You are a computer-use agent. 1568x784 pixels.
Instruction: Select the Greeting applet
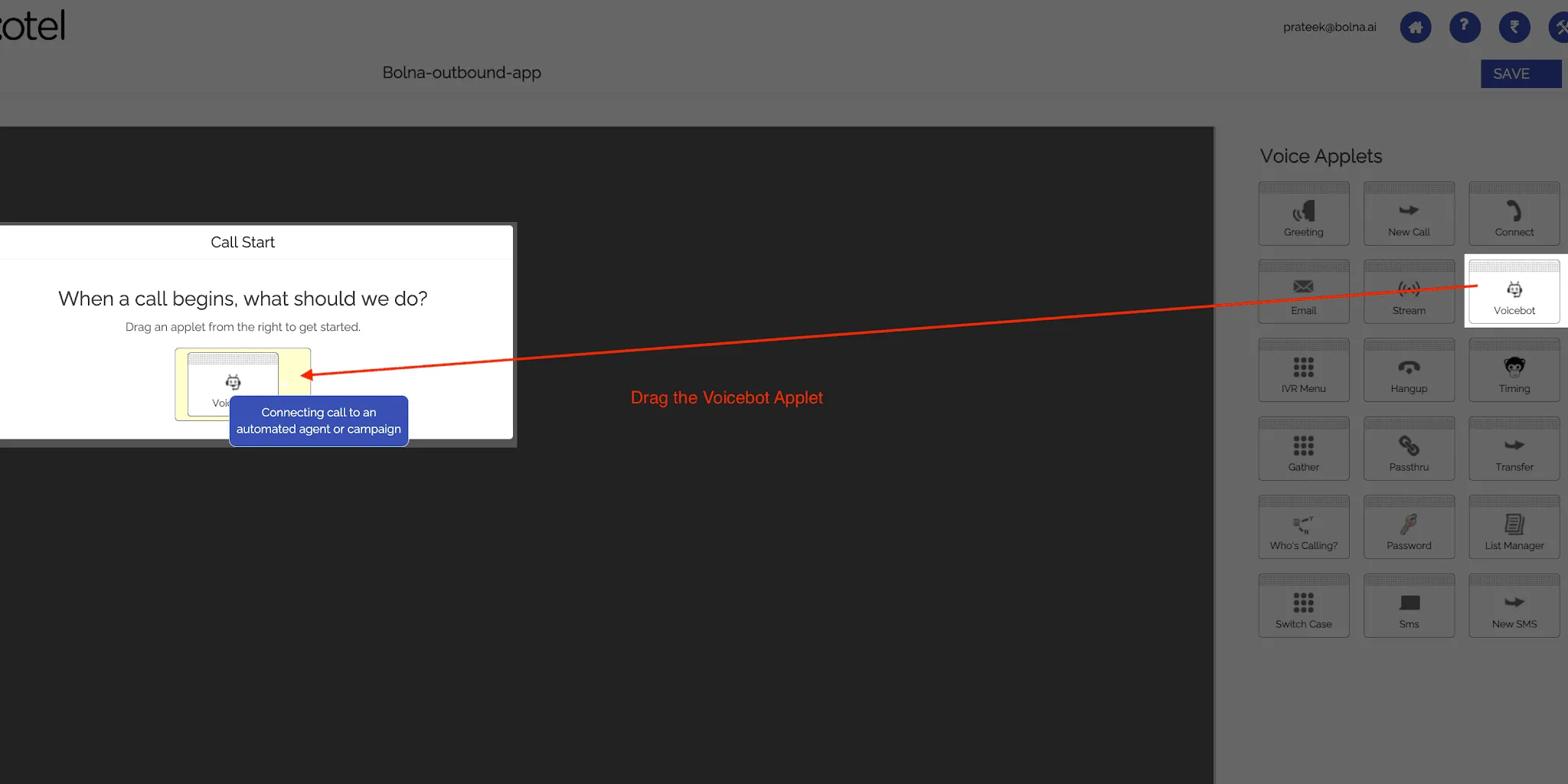click(1303, 214)
